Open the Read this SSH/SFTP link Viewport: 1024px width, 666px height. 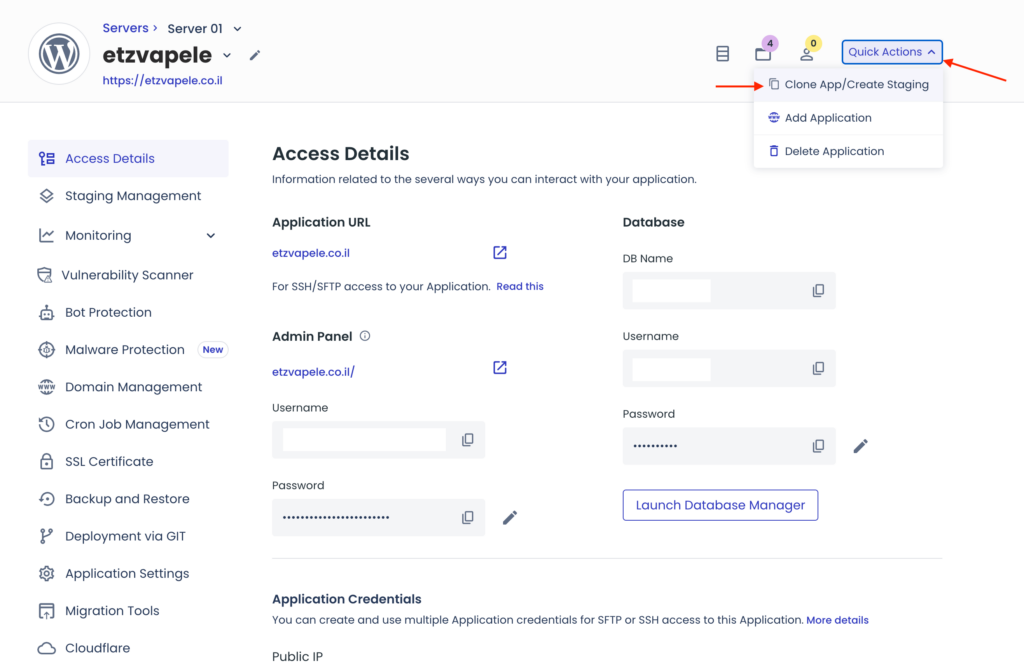520,286
